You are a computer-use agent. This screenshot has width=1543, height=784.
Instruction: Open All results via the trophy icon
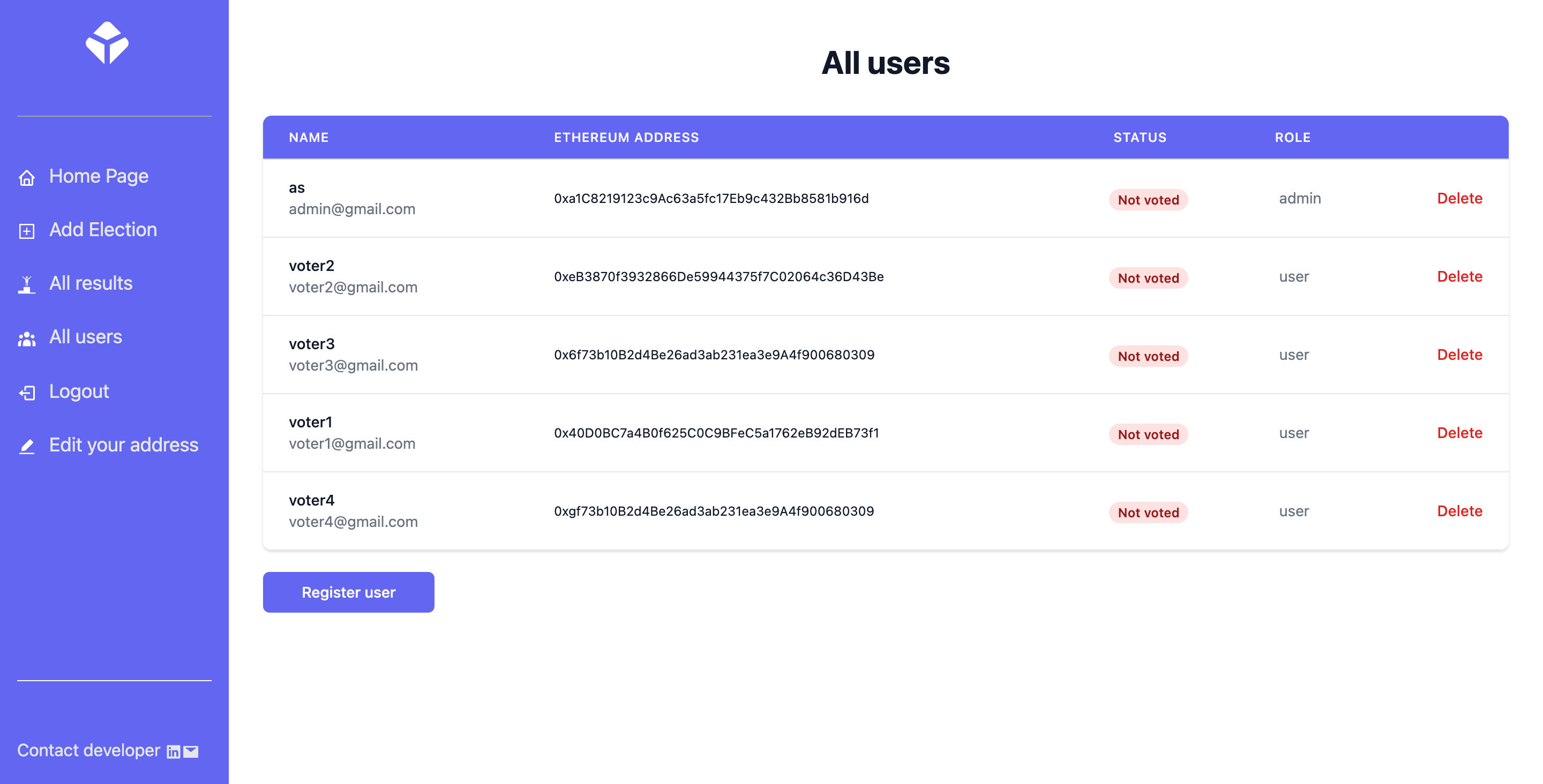pyautogui.click(x=26, y=284)
